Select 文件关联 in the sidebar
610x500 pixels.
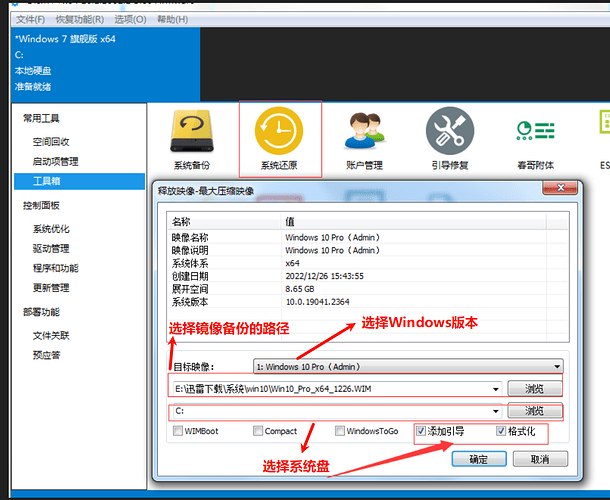[x=51, y=335]
